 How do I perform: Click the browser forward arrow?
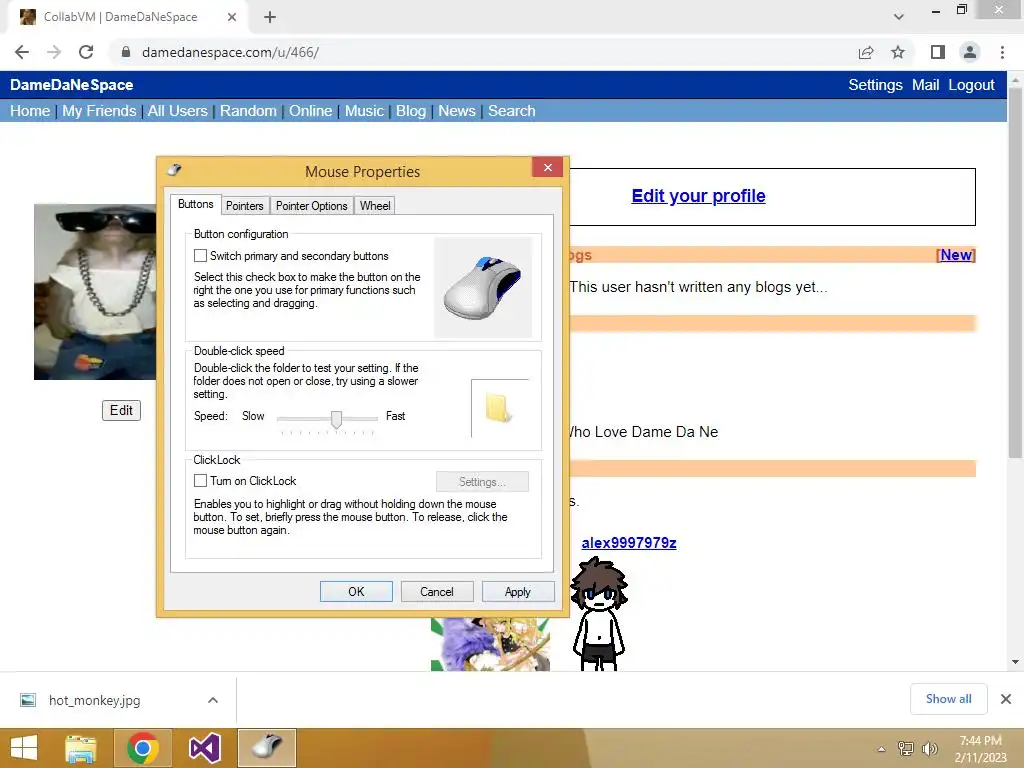point(54,52)
